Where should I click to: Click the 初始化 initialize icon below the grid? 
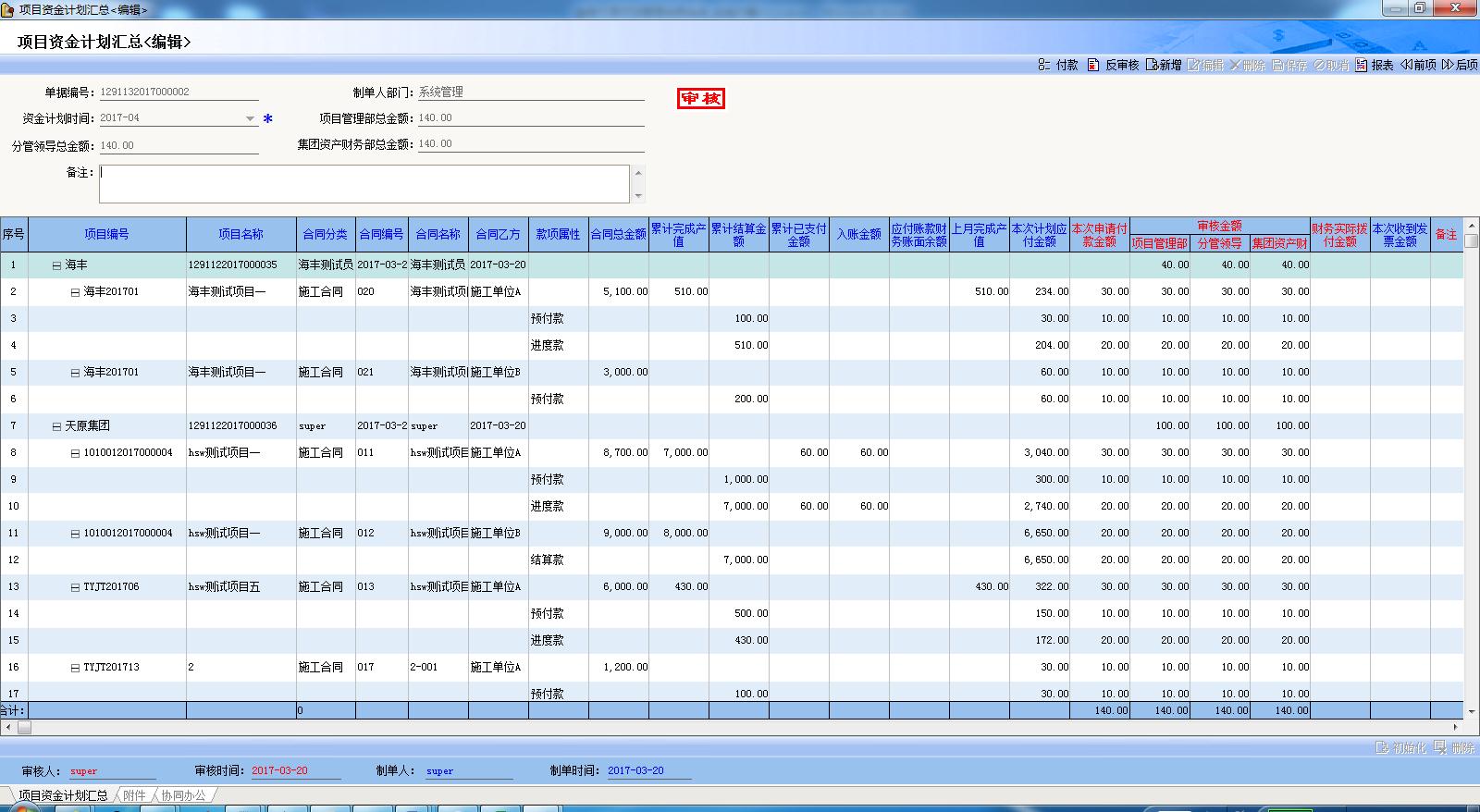tap(1382, 747)
